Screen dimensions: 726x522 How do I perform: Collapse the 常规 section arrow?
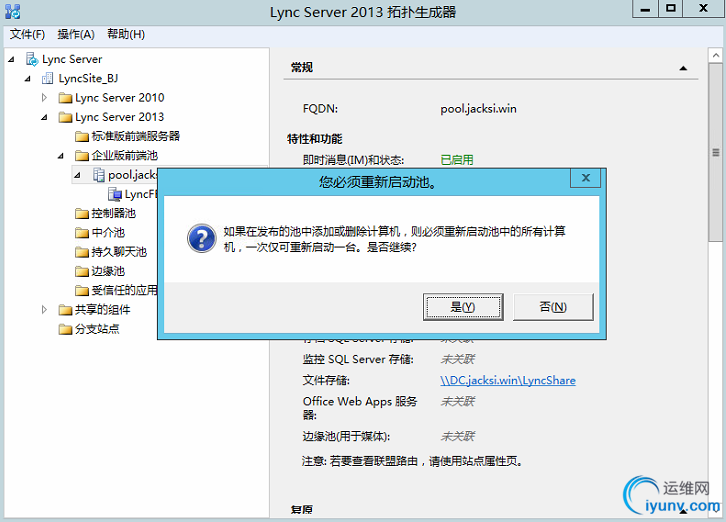pos(683,68)
